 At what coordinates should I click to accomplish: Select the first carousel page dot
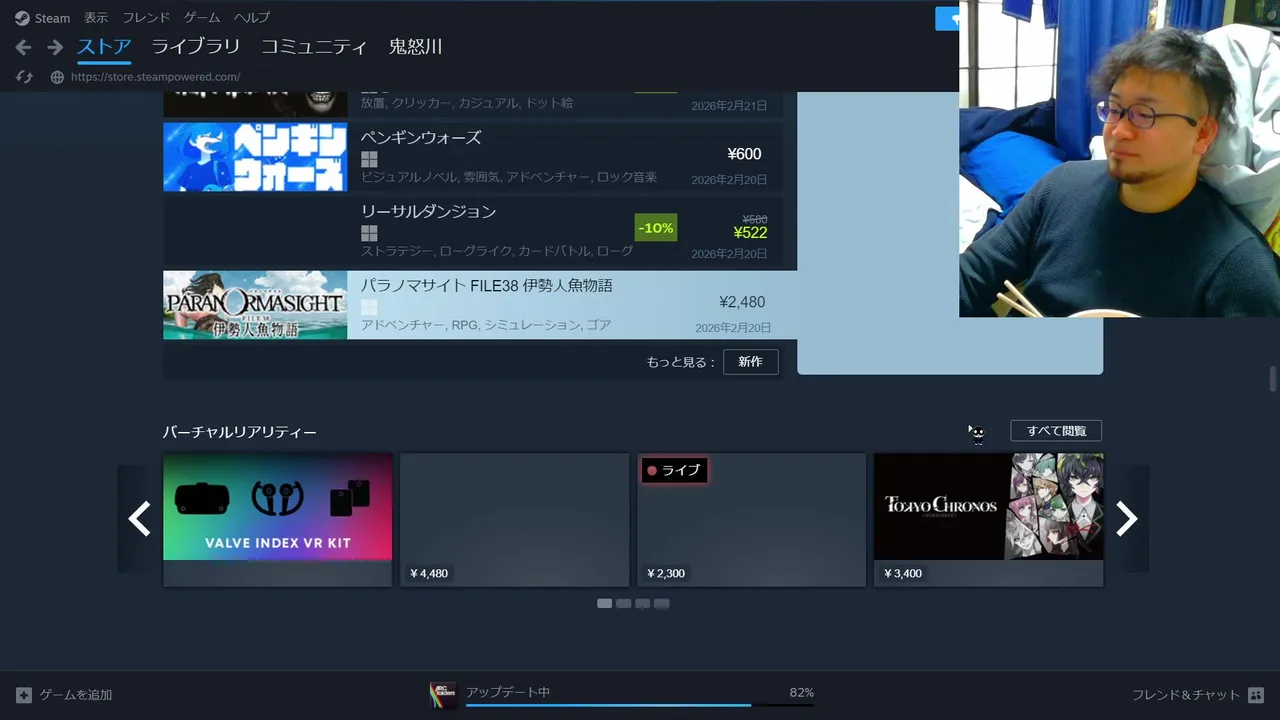point(605,603)
